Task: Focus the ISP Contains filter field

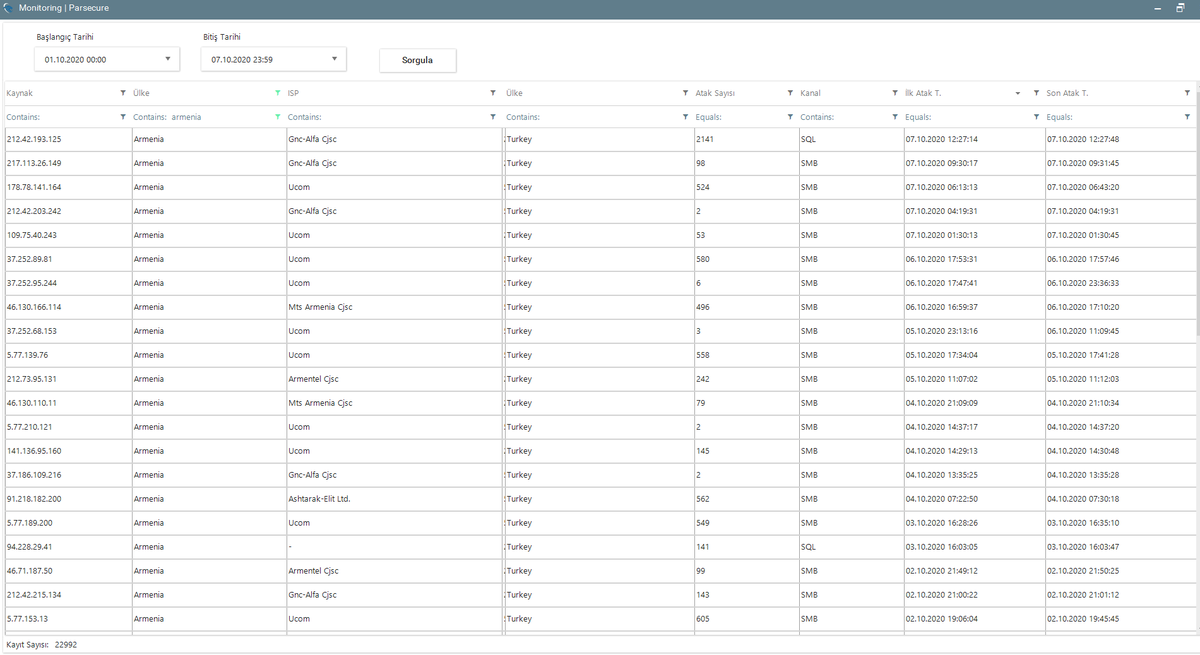Action: click(386, 117)
